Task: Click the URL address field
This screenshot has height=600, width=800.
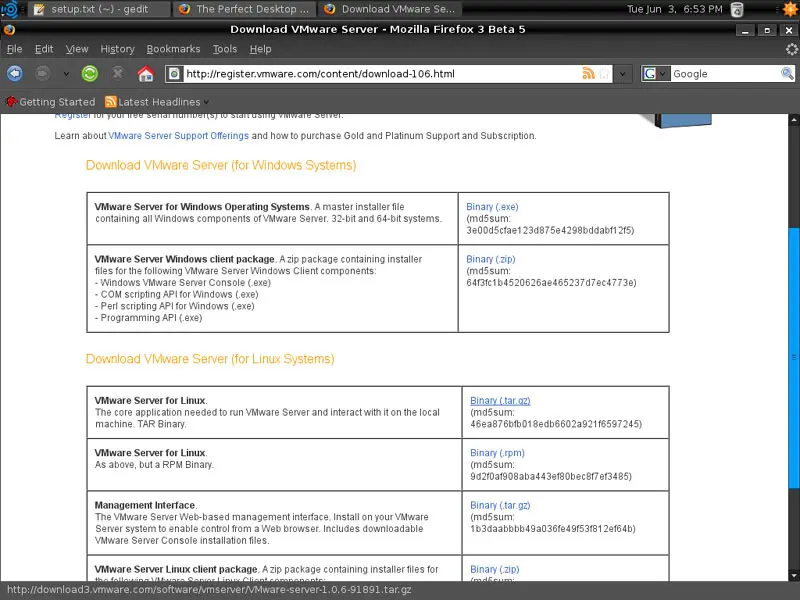Action: [x=383, y=74]
